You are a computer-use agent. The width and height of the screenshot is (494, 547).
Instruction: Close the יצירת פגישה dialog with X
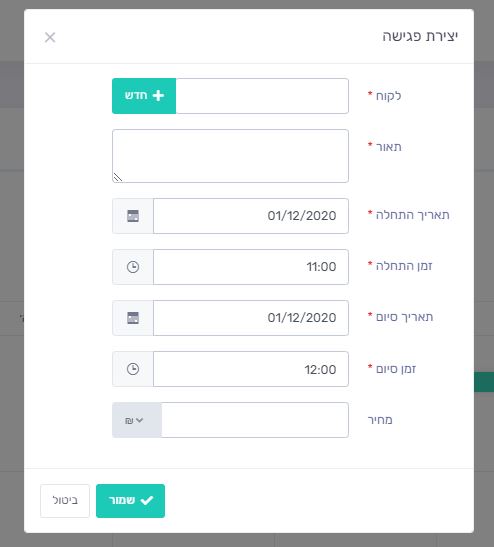pyautogui.click(x=50, y=37)
